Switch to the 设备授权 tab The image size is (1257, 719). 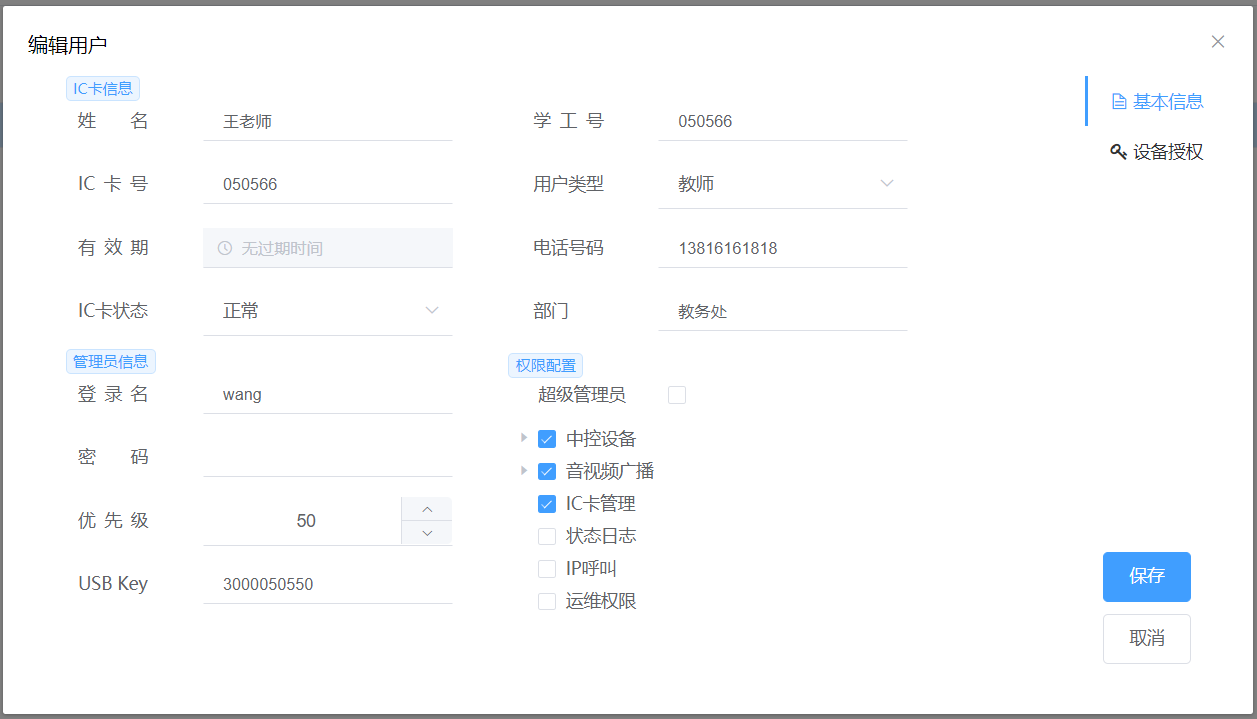pos(1166,152)
